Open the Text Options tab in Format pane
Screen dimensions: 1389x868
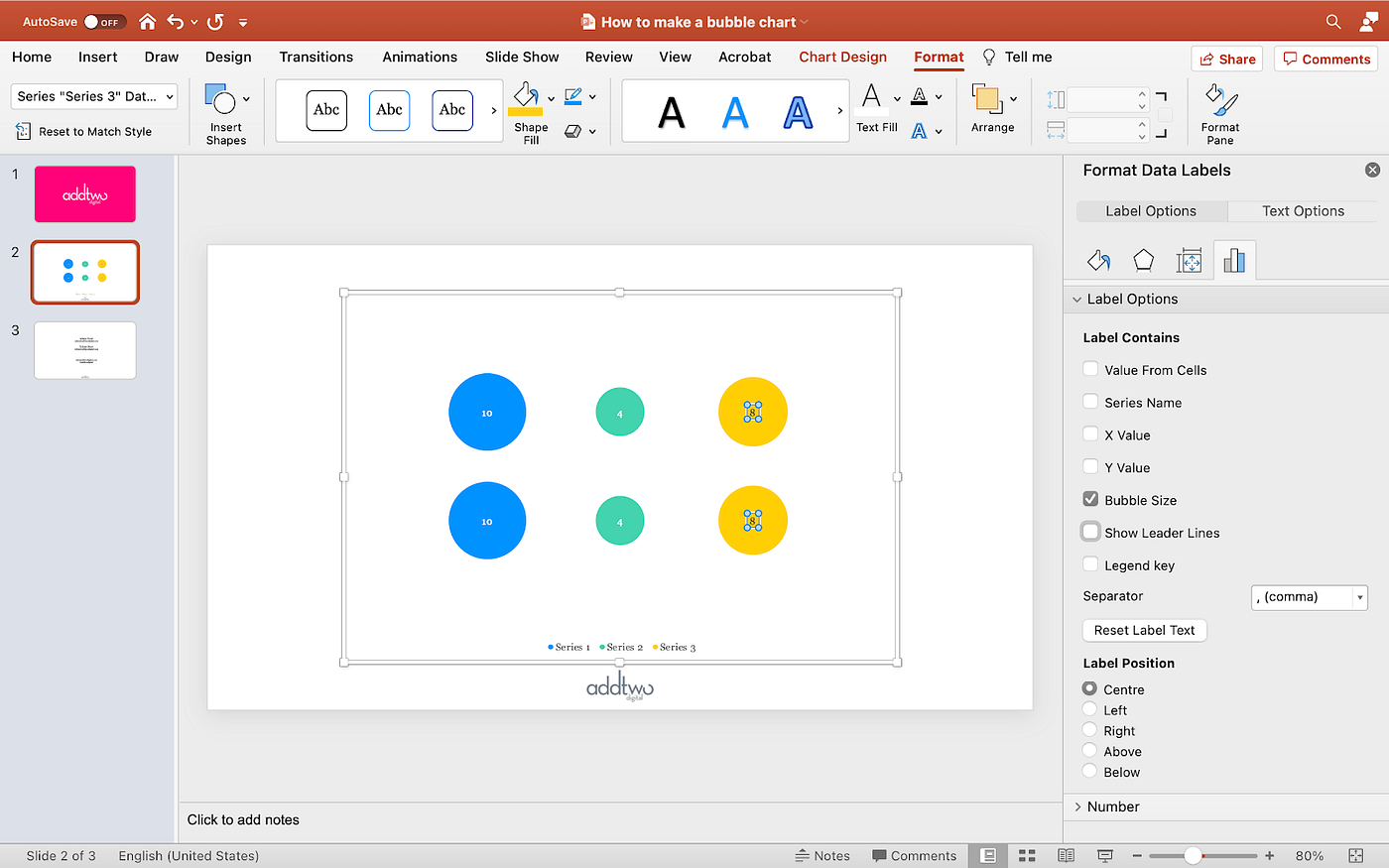[x=1302, y=210]
